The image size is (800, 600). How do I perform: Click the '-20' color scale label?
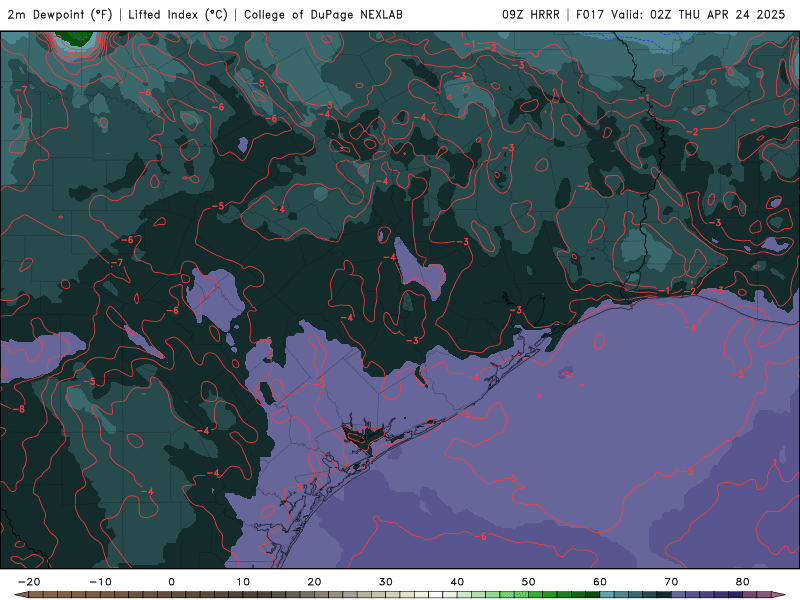pos(29,582)
